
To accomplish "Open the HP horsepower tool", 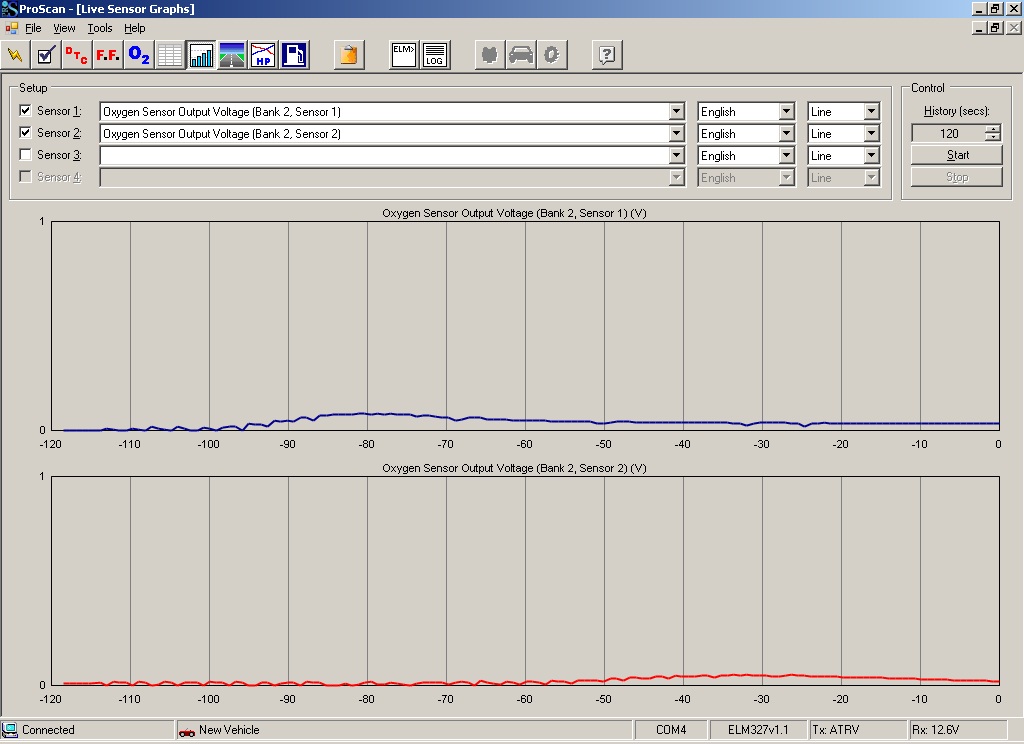I will [x=263, y=55].
